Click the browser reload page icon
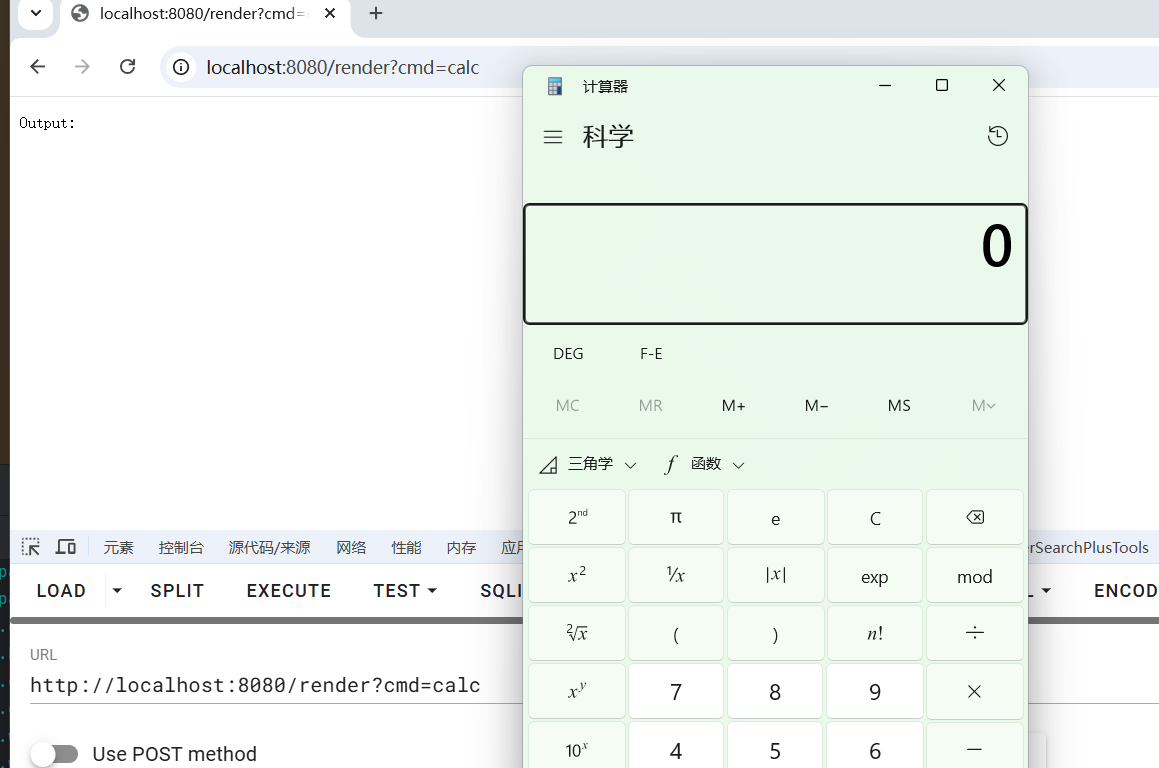The width and height of the screenshot is (1159, 768). (x=127, y=67)
